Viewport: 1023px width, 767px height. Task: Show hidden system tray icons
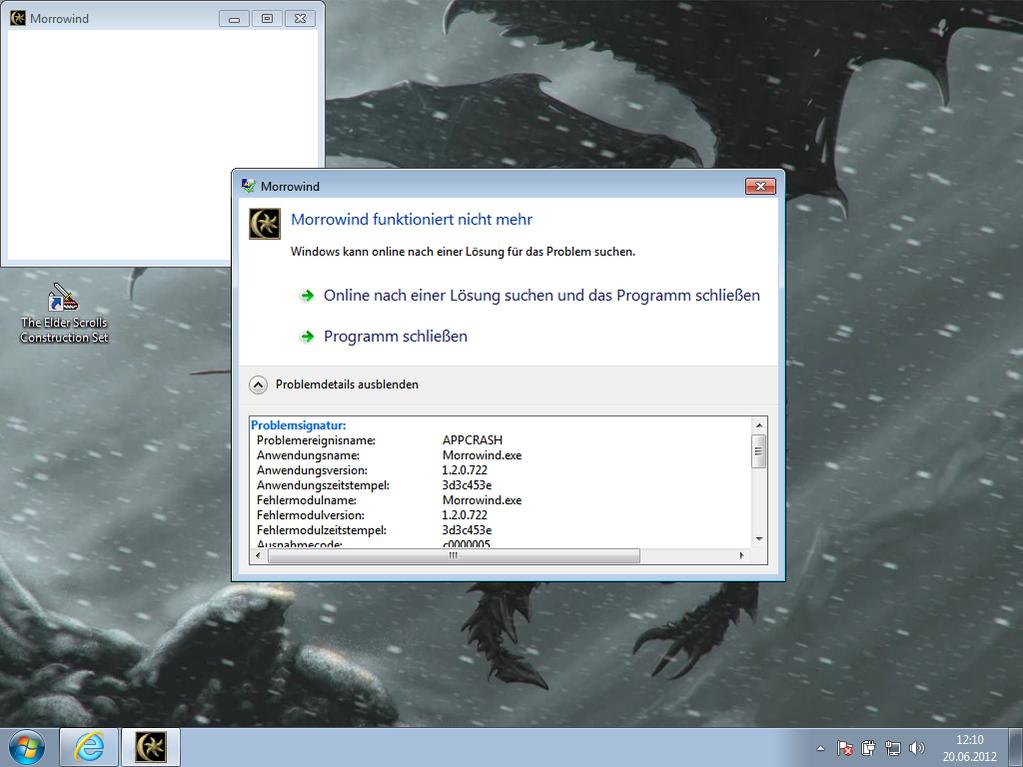(x=821, y=748)
